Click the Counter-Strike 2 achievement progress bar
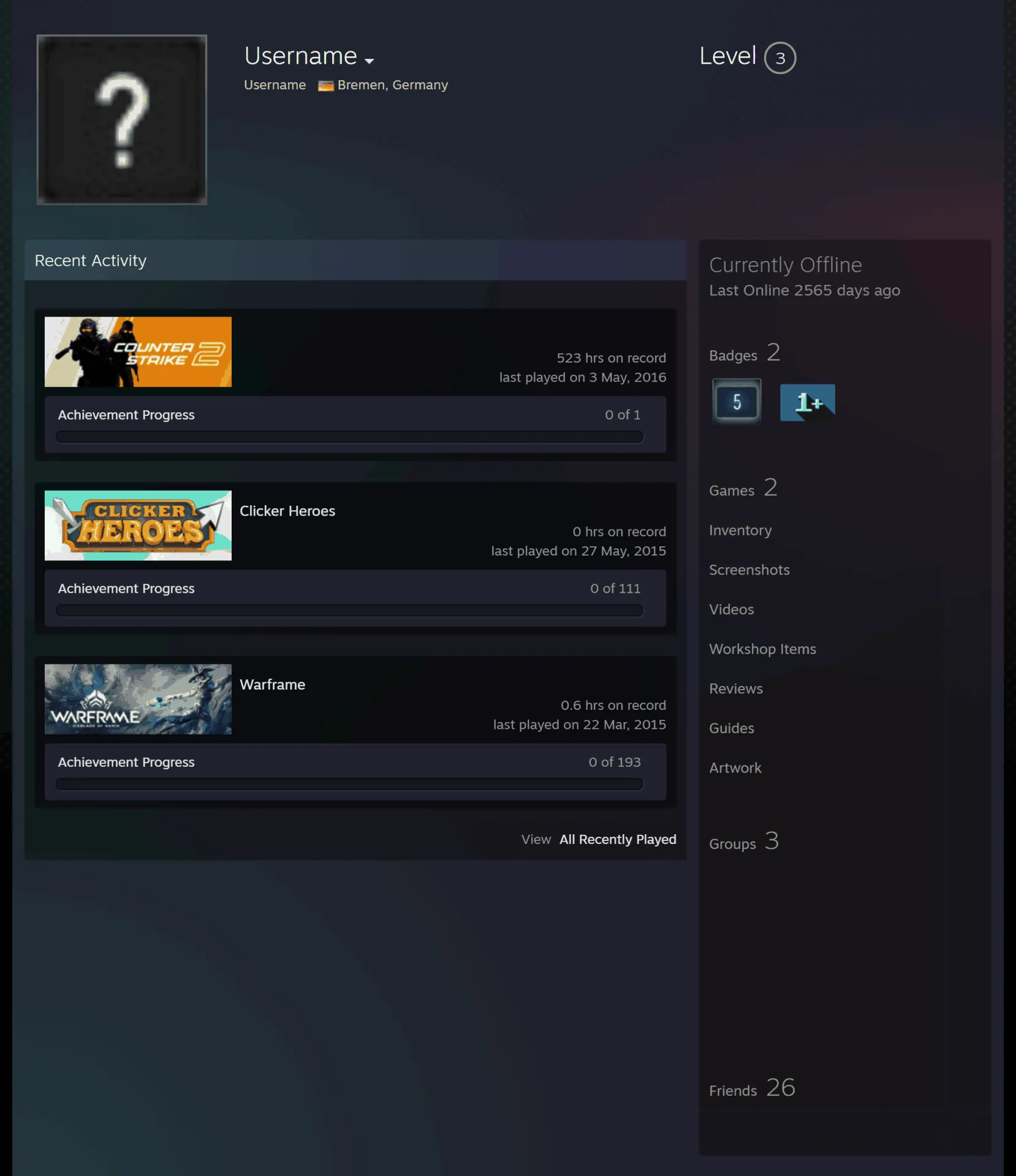1016x1176 pixels. (x=349, y=437)
